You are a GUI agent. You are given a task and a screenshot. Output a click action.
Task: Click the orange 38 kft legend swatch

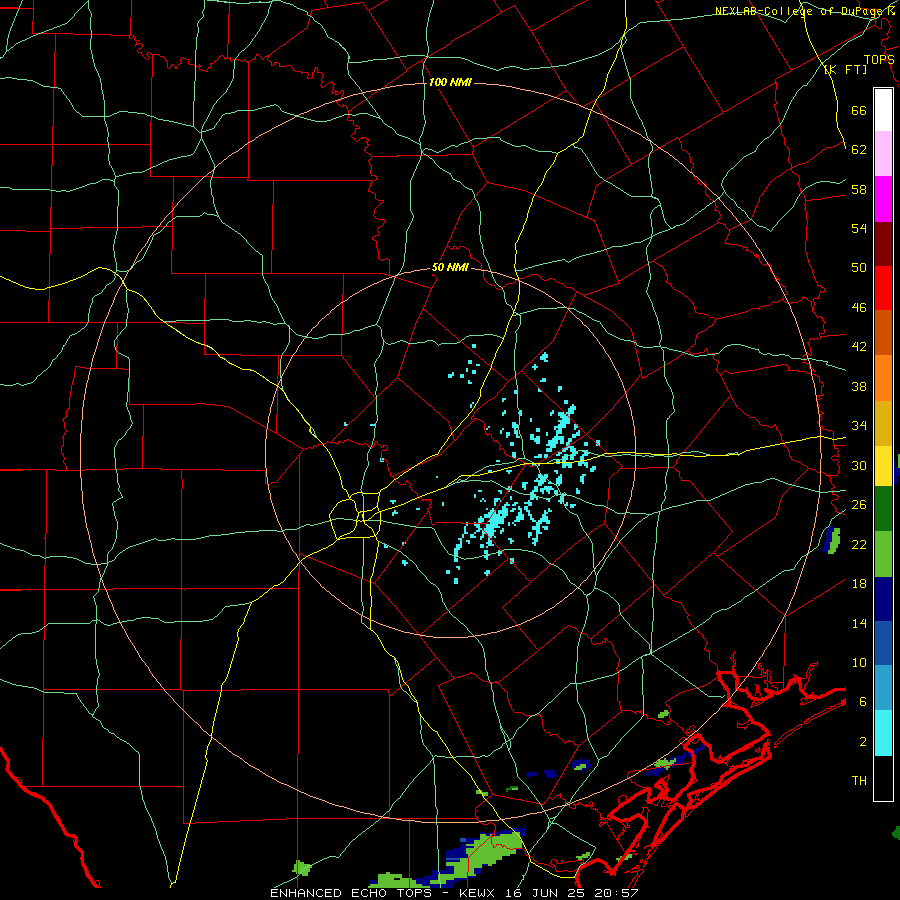883,378
